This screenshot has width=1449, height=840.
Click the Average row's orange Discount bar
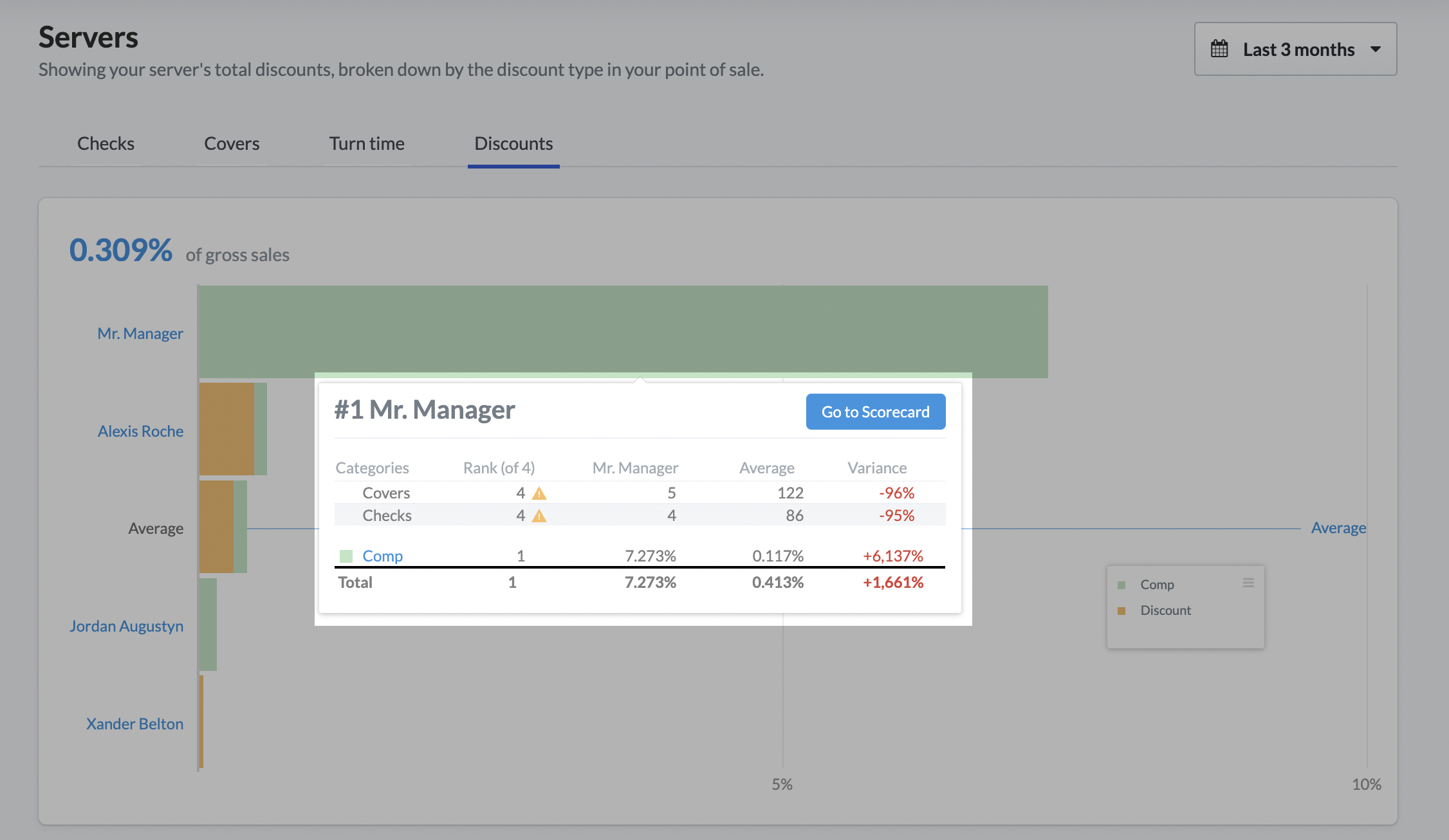(x=216, y=527)
